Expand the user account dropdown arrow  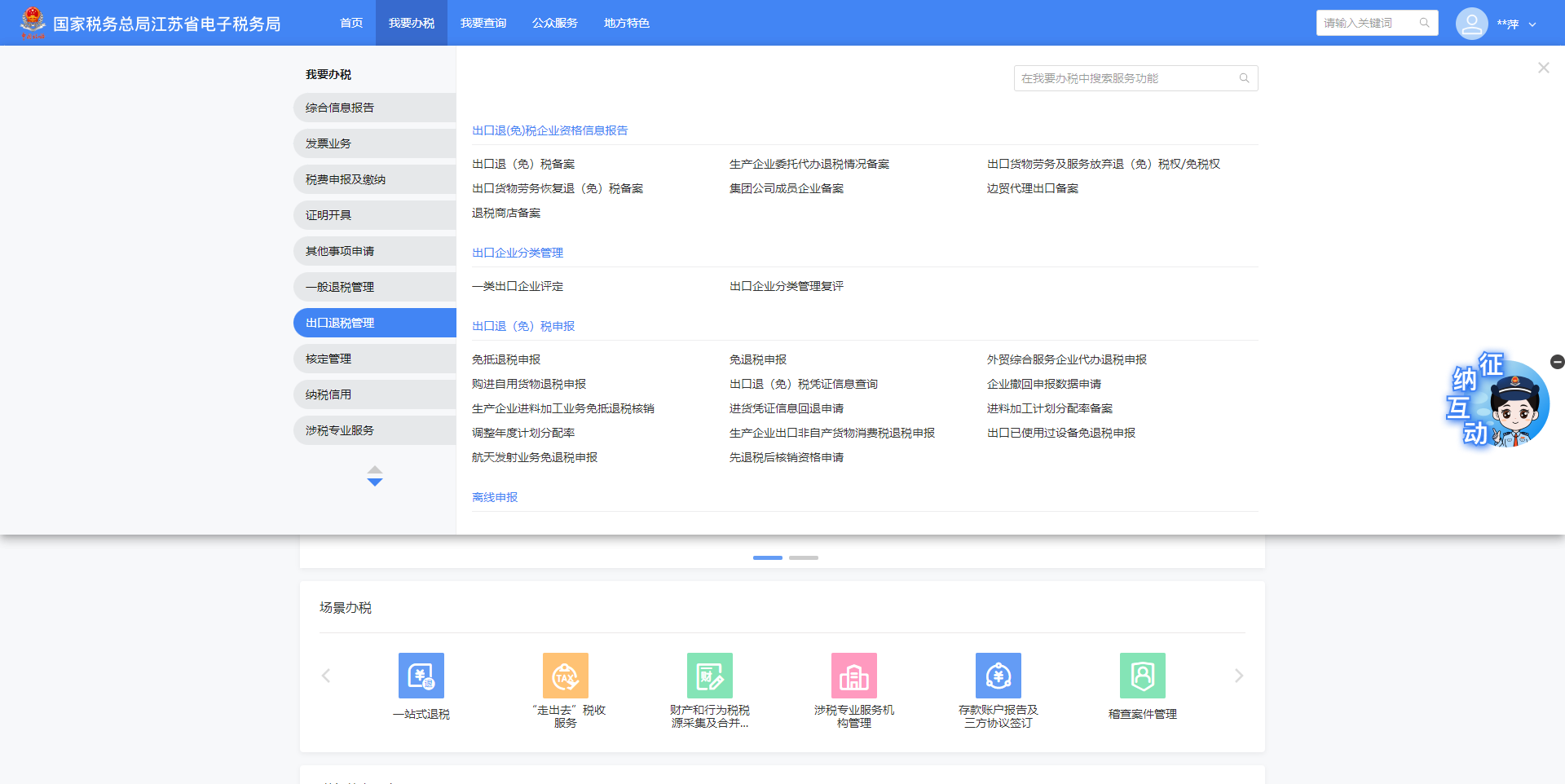1532,24
